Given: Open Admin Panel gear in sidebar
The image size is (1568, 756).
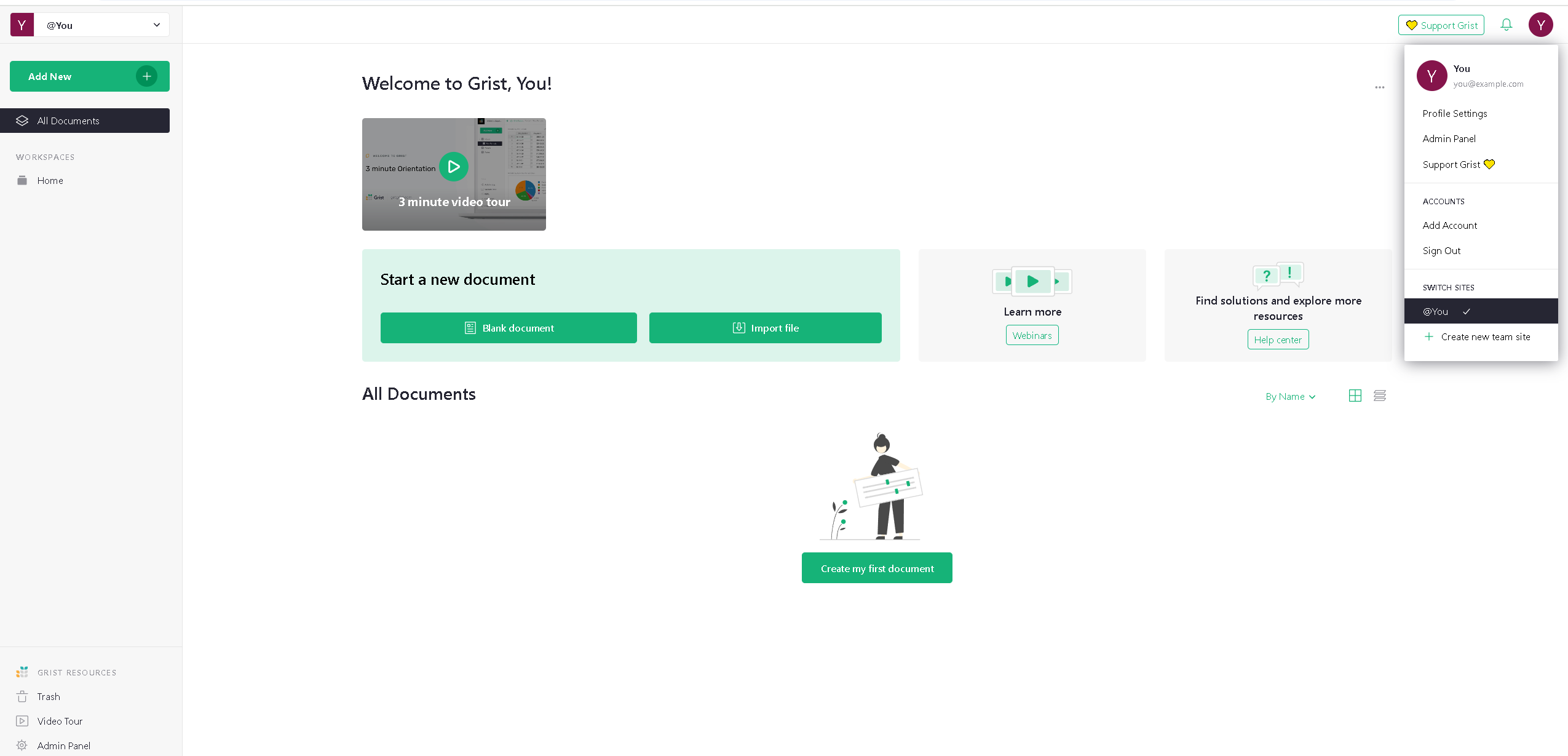Looking at the screenshot, I should (22, 745).
